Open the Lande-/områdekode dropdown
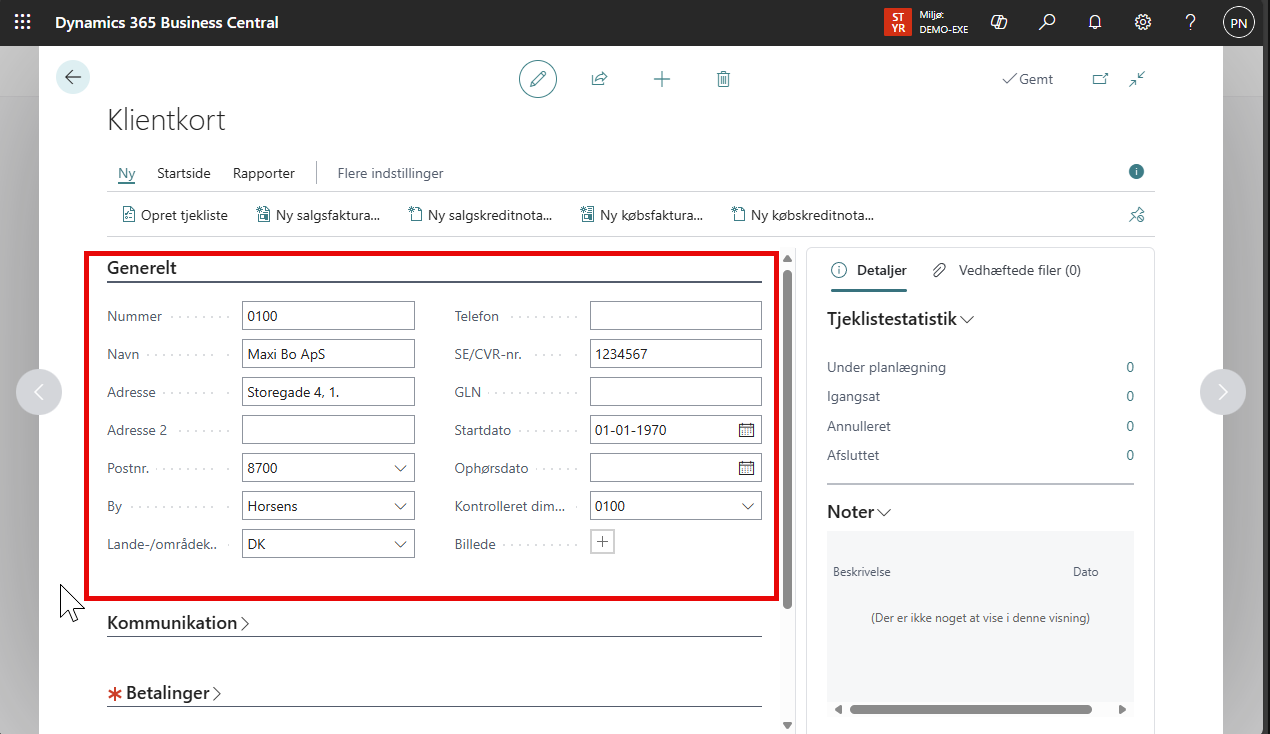The image size is (1270, 734). coord(400,544)
